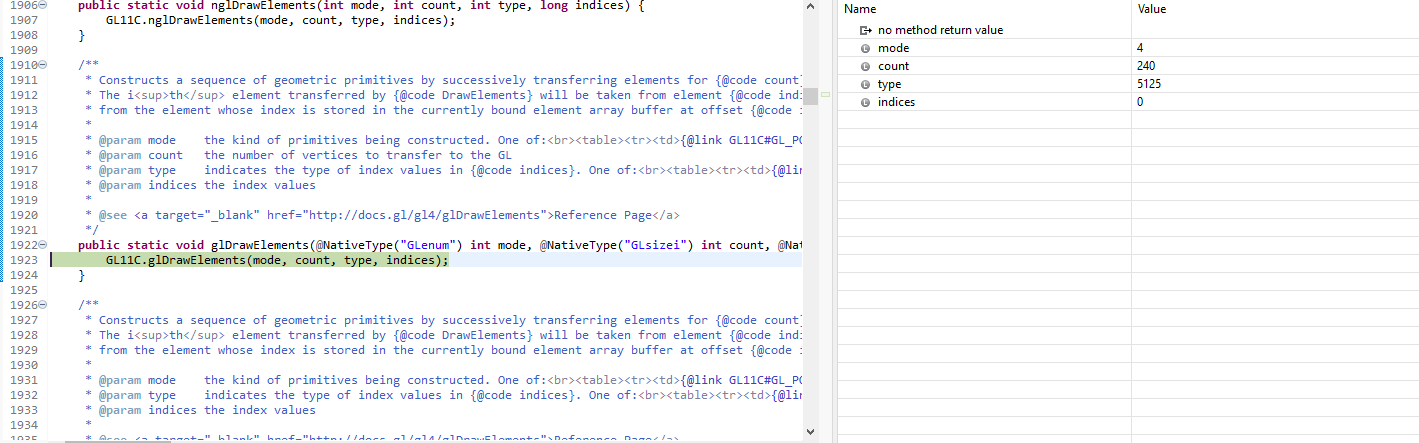This screenshot has width=1419, height=443.
Task: Select the count variable row
Action: pos(1128,66)
